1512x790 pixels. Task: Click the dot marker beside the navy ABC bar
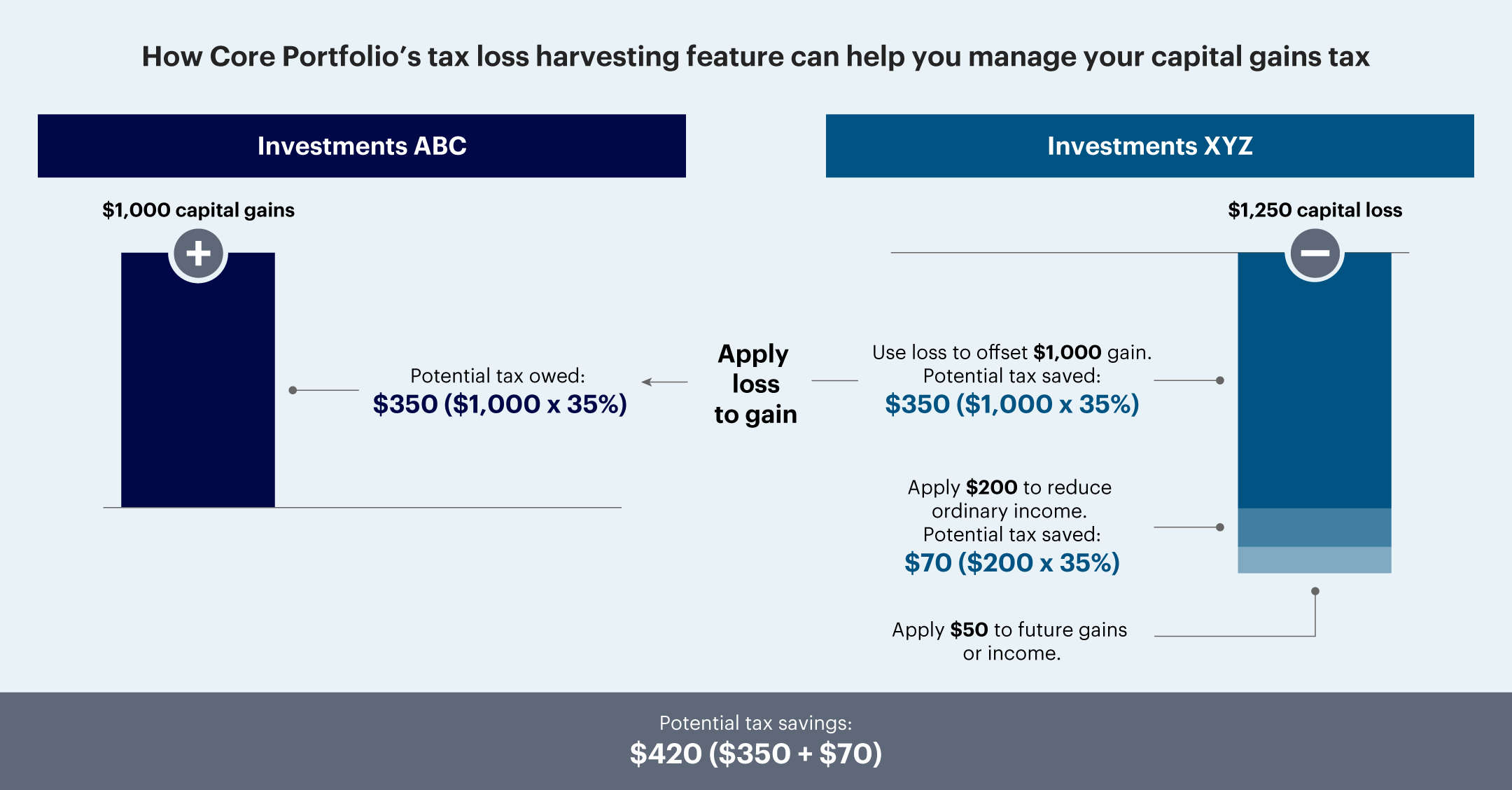(293, 390)
